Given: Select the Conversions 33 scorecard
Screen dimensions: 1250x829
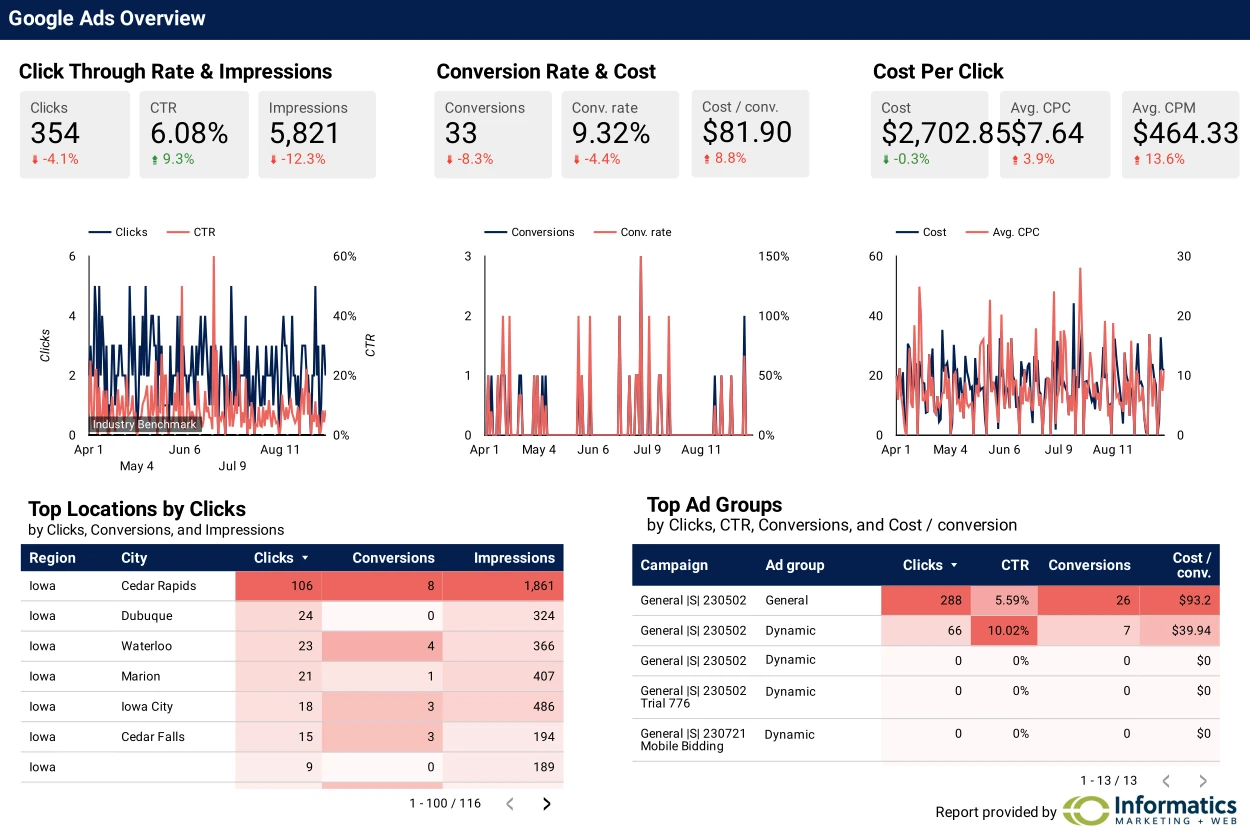Looking at the screenshot, I should click(493, 135).
